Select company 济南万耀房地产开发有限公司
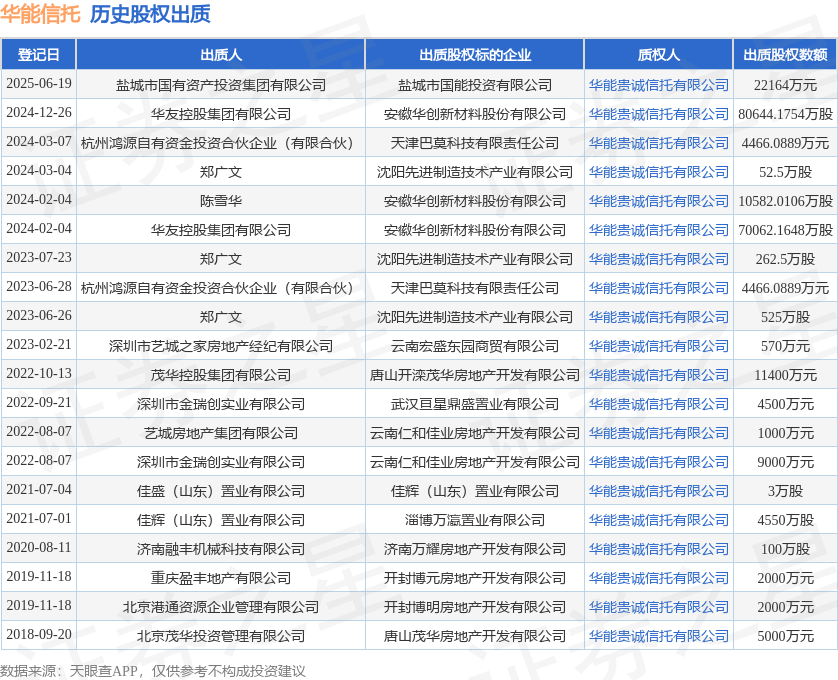The image size is (838, 680). (x=475, y=549)
